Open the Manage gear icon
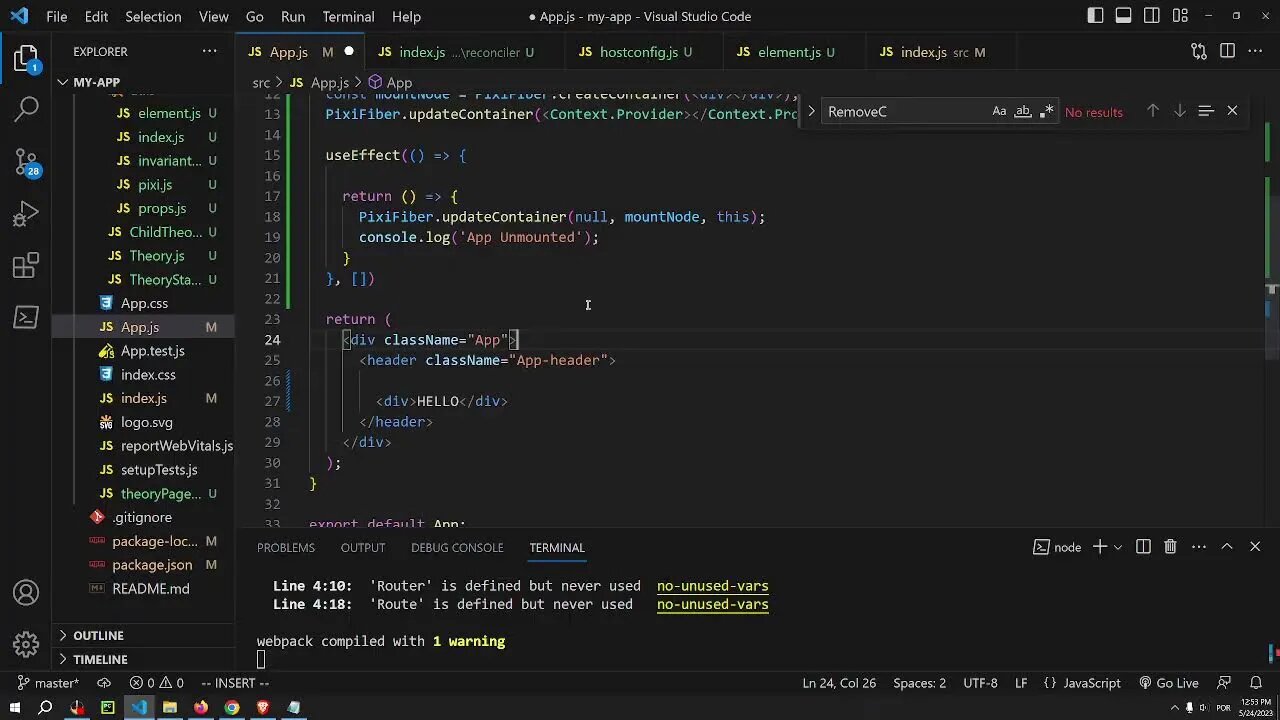Screen dimensions: 1280x720 pos(26,645)
